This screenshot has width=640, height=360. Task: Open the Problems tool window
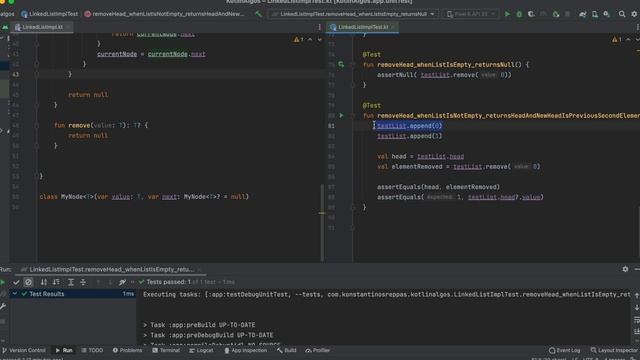click(x=127, y=350)
